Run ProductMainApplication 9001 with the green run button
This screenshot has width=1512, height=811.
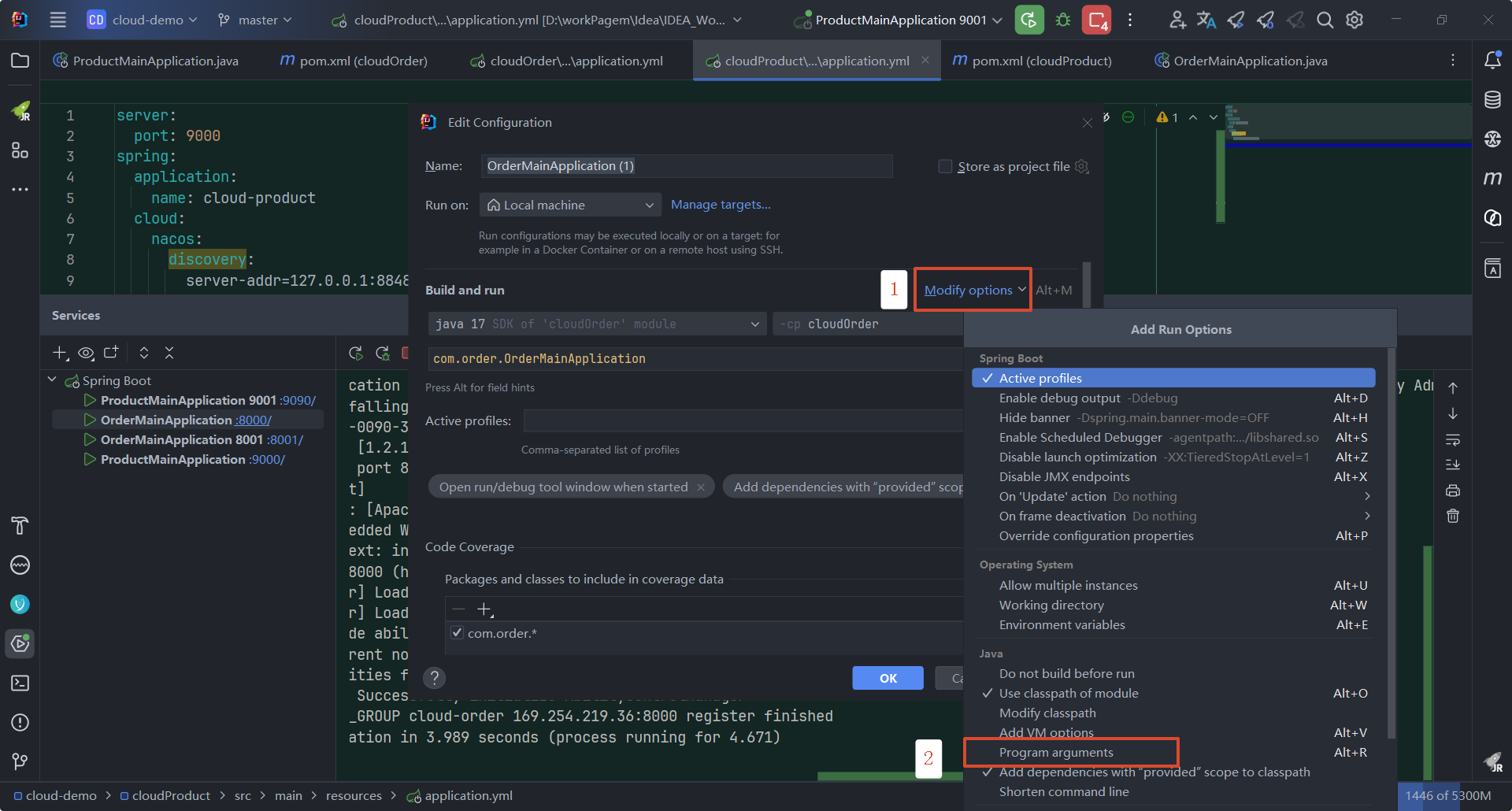[x=1029, y=20]
